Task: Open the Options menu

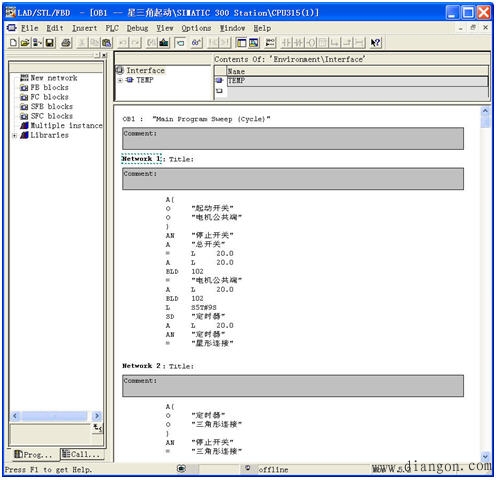Action: point(196,28)
